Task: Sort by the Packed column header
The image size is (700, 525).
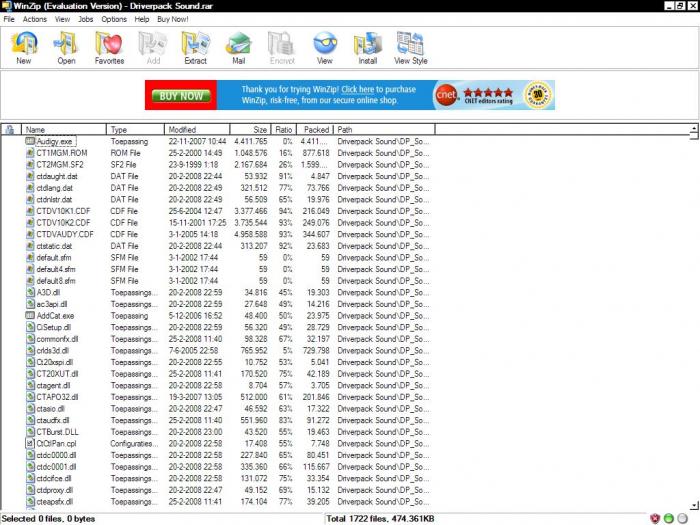Action: 315,129
